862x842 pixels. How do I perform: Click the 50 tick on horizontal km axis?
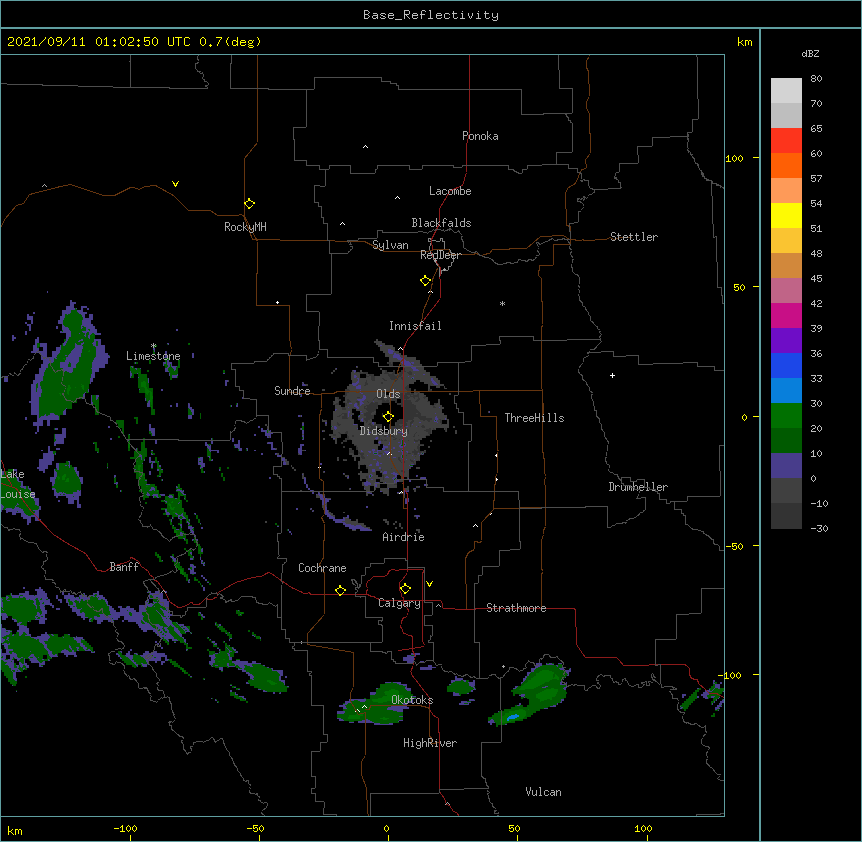[x=514, y=828]
